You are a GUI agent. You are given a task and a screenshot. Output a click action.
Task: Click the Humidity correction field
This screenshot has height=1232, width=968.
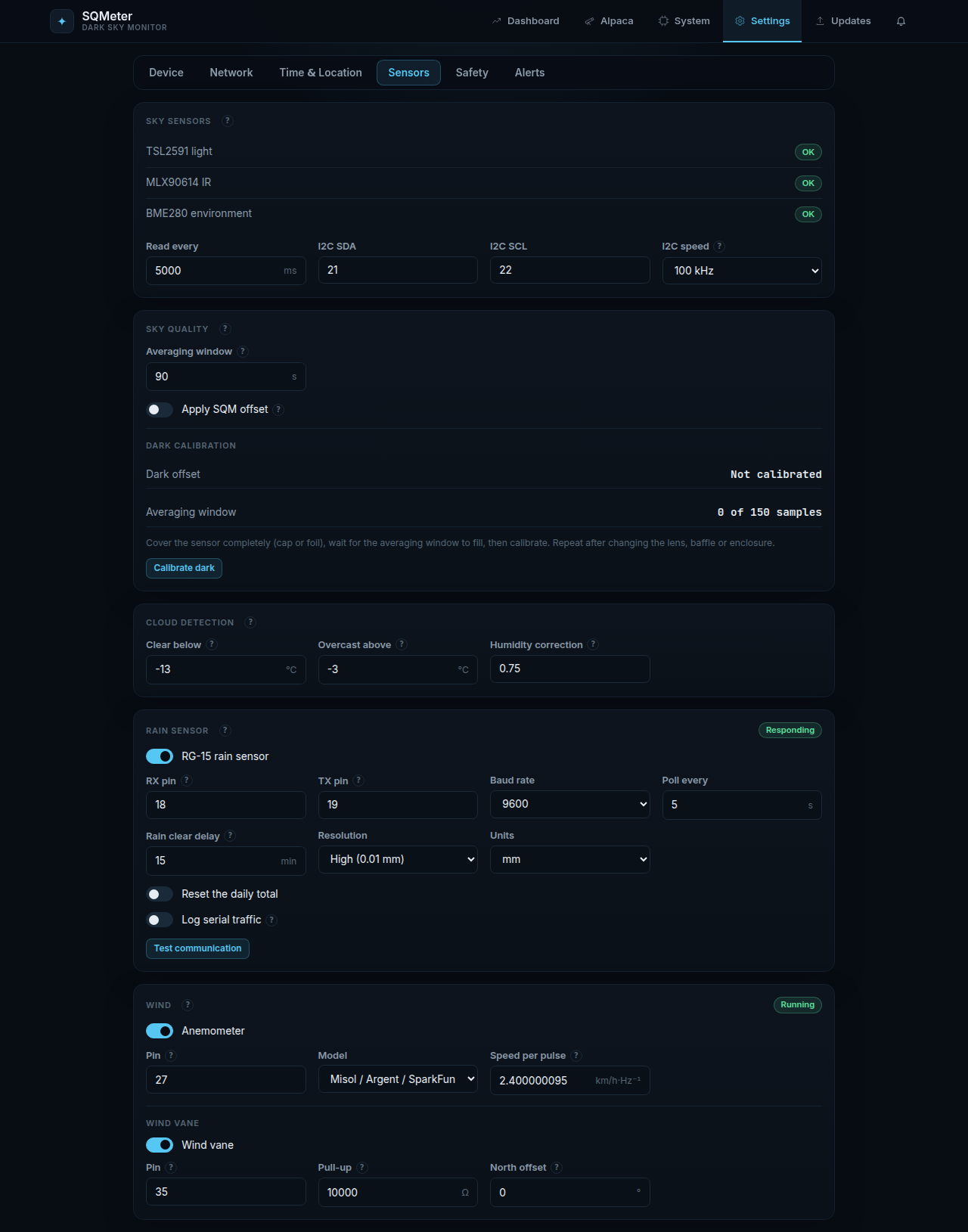(570, 669)
